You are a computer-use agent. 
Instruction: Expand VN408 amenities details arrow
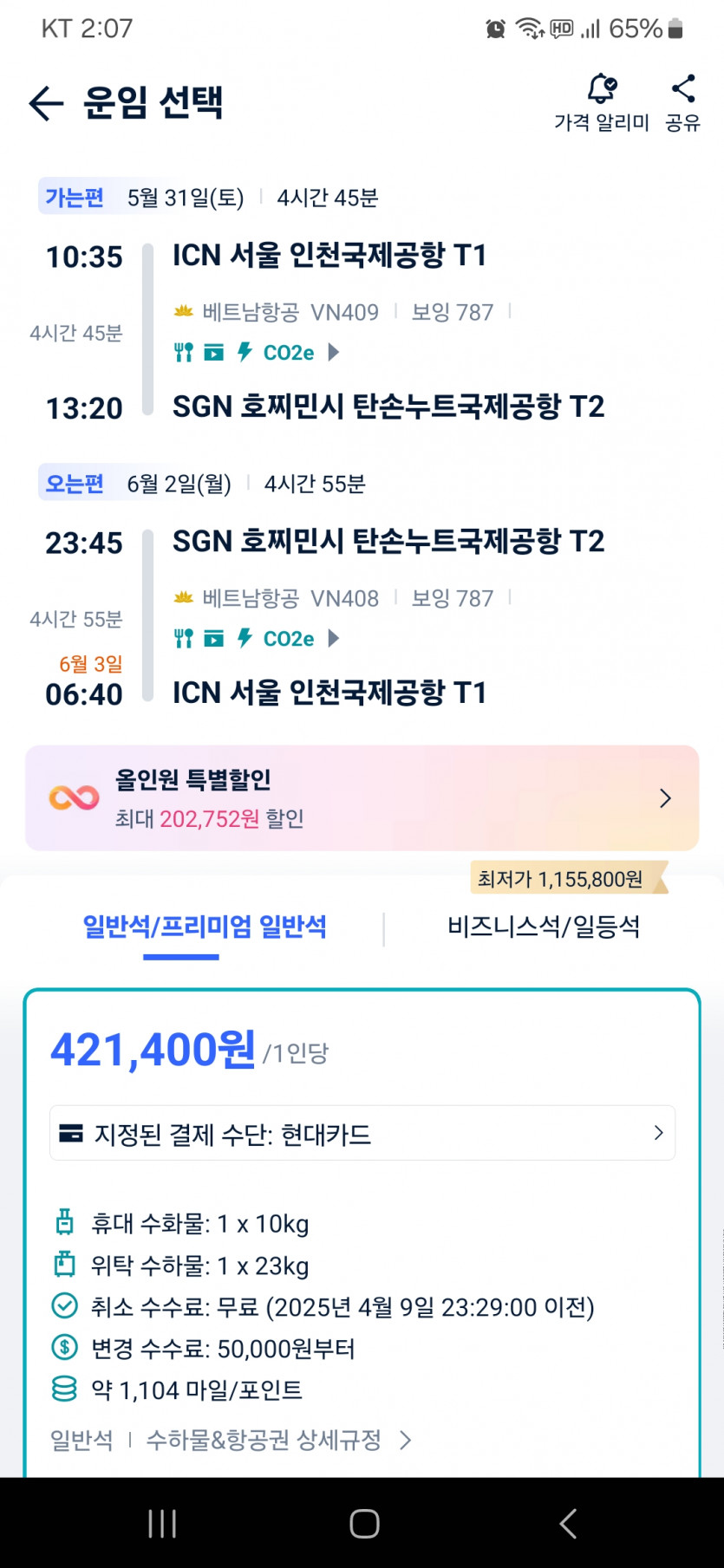pos(334,639)
